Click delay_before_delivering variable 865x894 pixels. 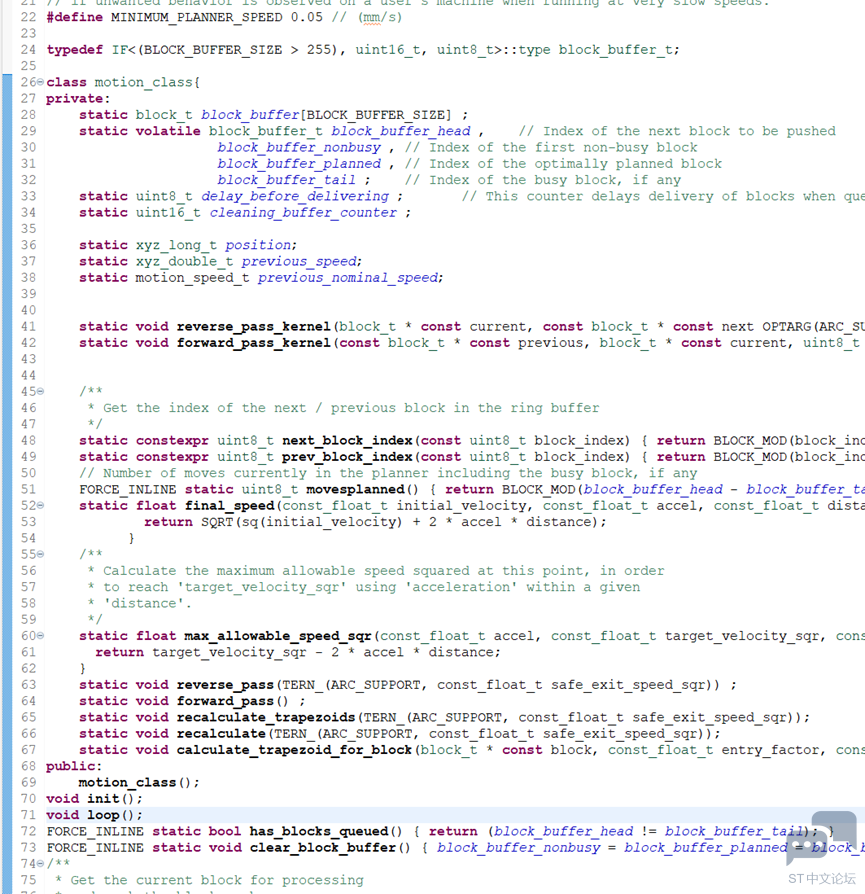pos(295,196)
